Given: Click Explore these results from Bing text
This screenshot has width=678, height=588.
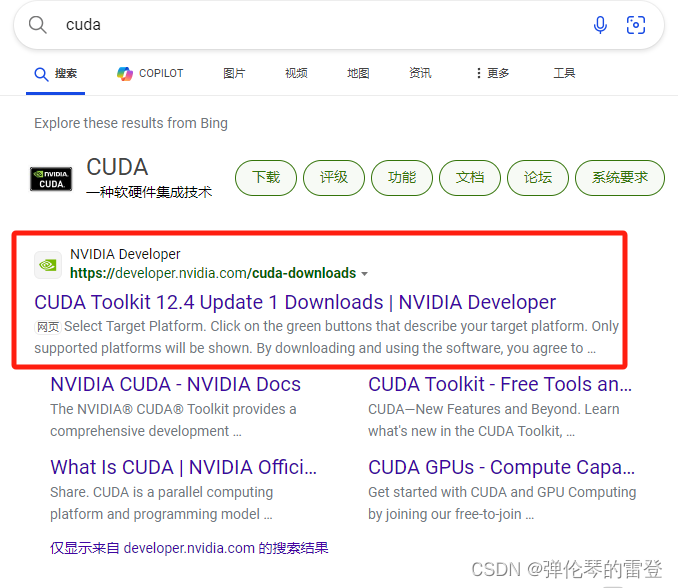Looking at the screenshot, I should coord(131,123).
